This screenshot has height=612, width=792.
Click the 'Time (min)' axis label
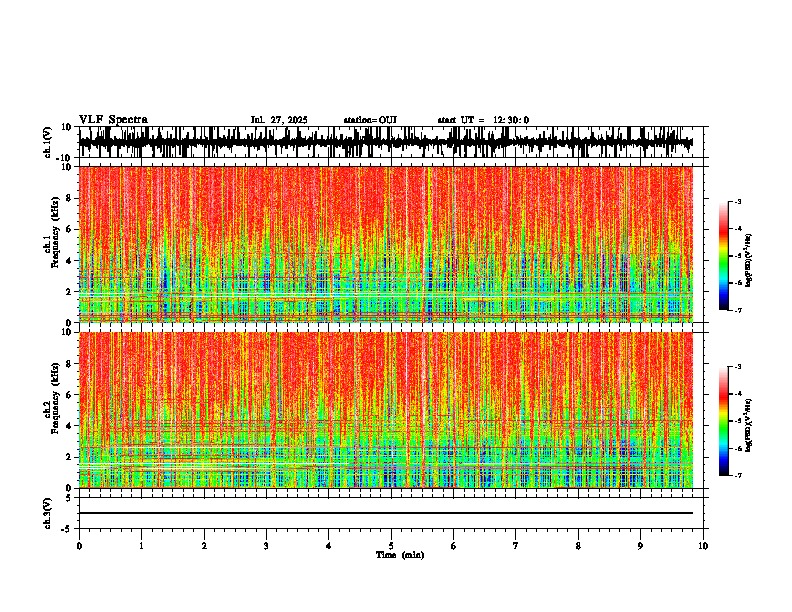pyautogui.click(x=400, y=555)
